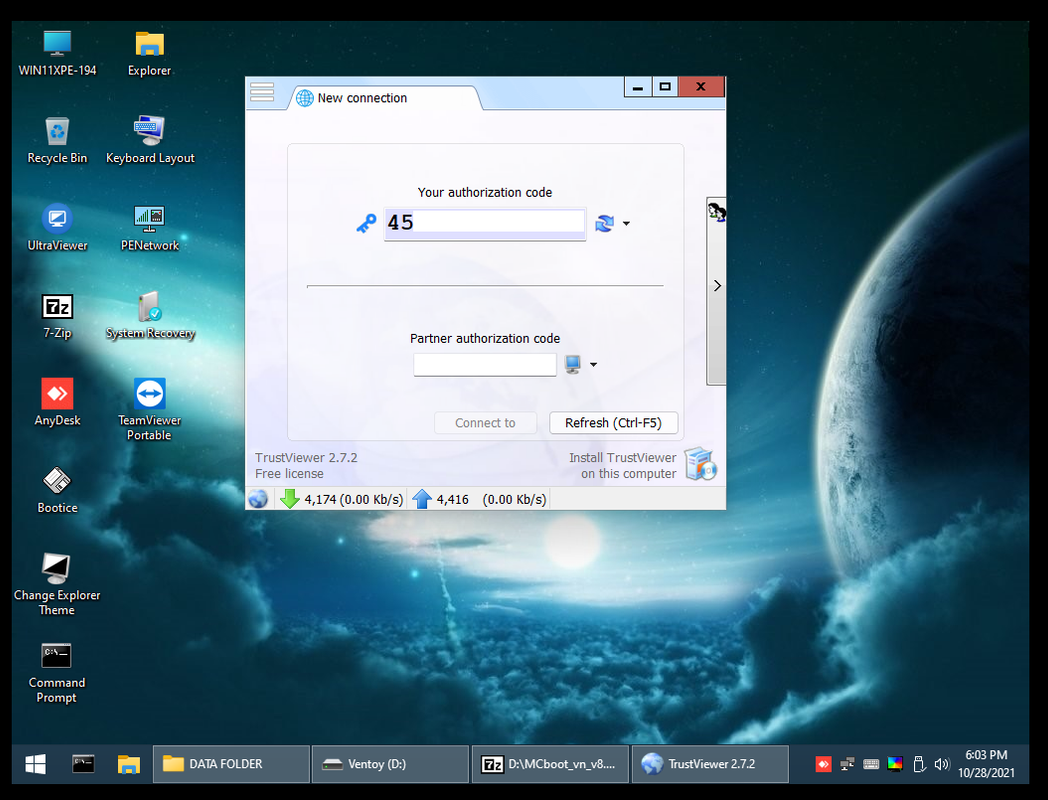Launch 7-Zip from desktop

pos(57,316)
